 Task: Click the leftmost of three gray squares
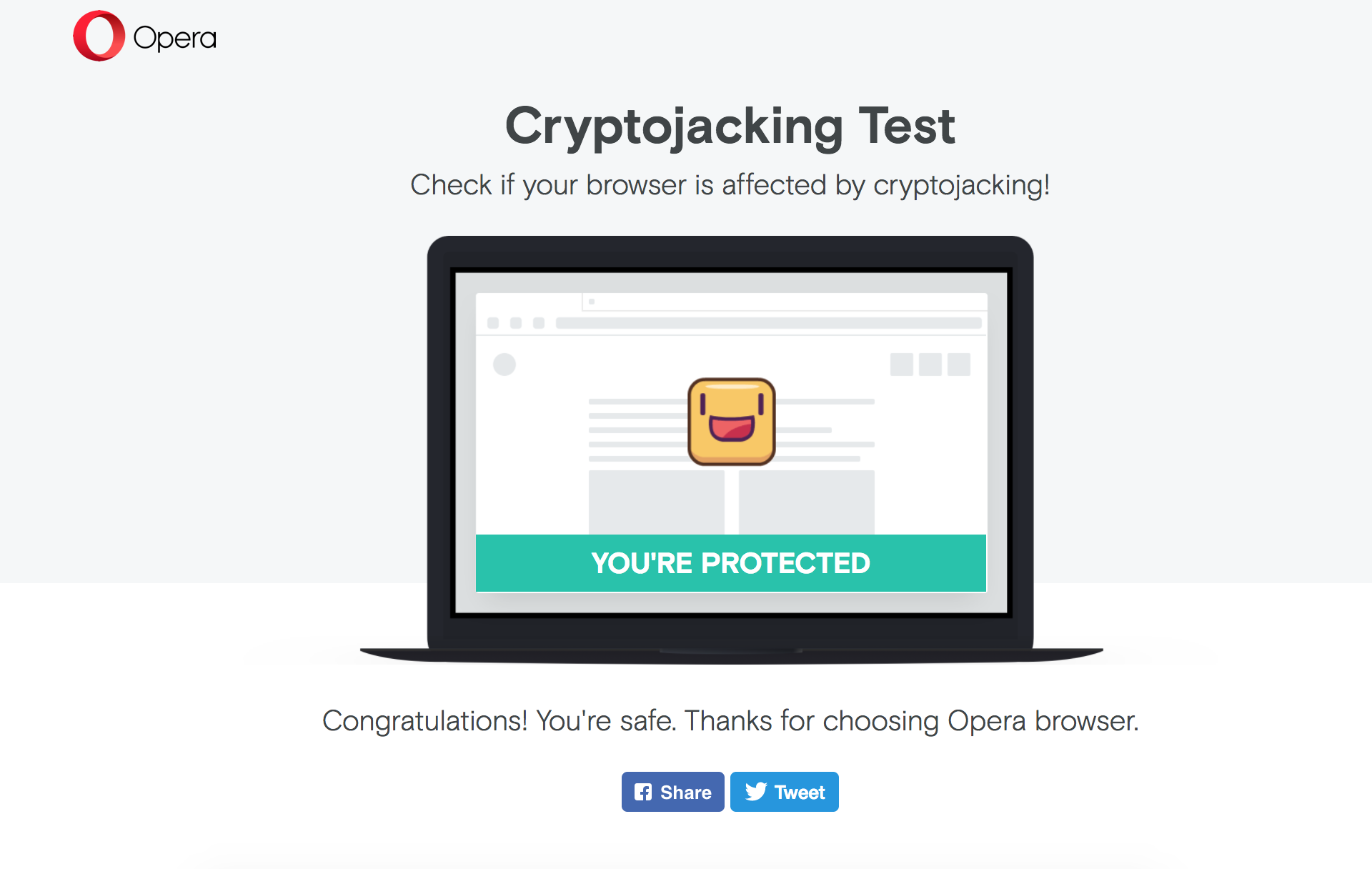[902, 364]
